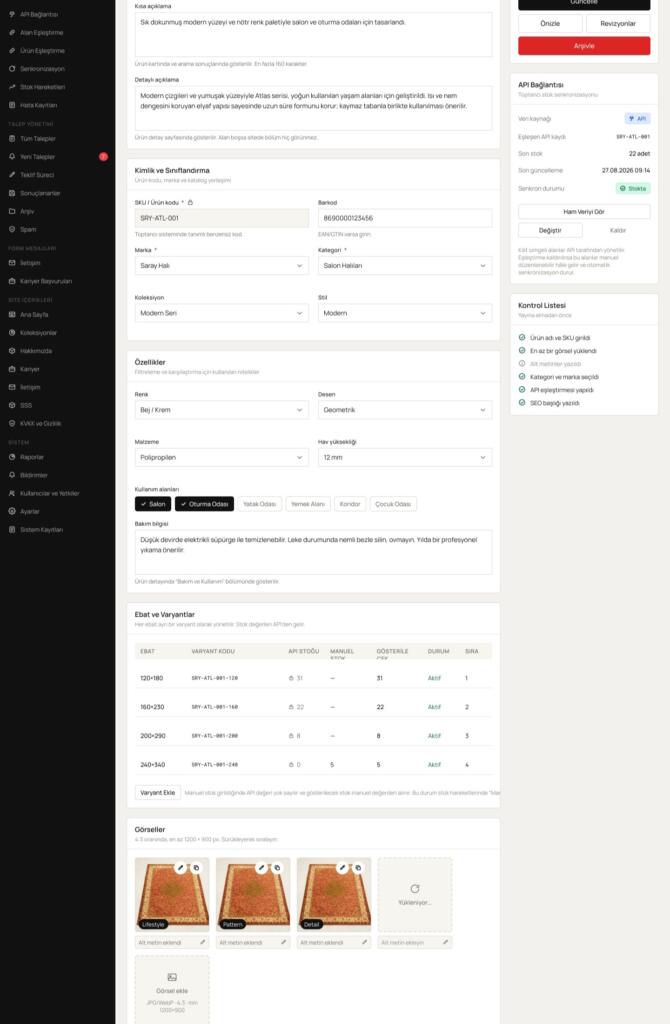Click the lock icon in the 120×180 stock cell

[x=291, y=679]
